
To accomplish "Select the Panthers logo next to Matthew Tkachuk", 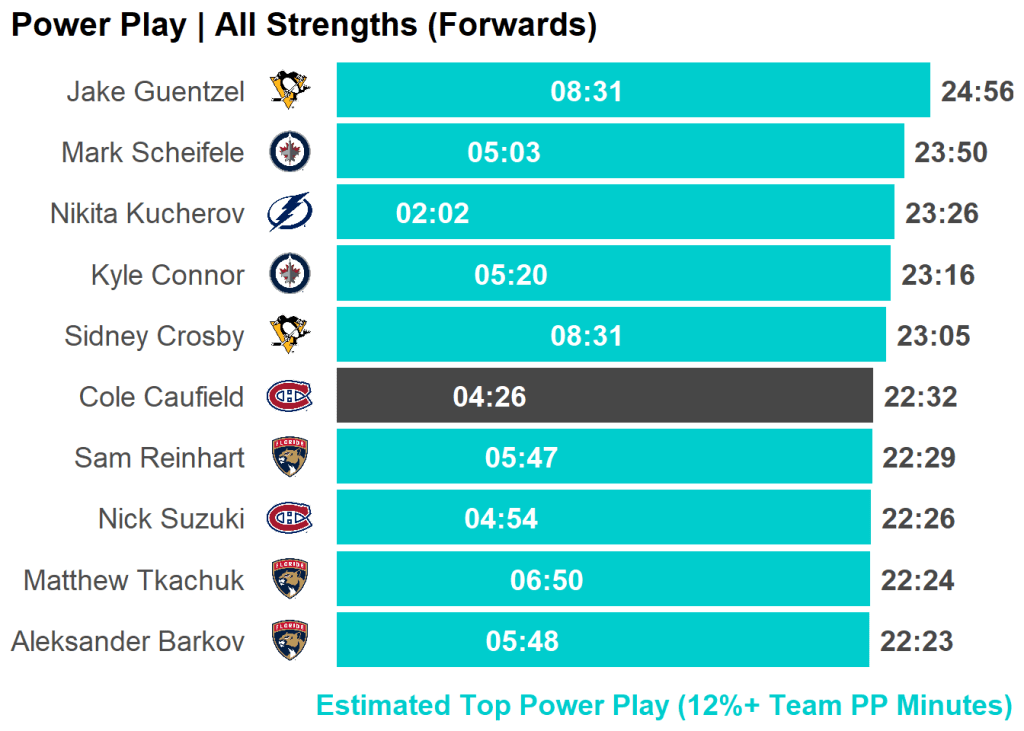I will pyautogui.click(x=290, y=580).
